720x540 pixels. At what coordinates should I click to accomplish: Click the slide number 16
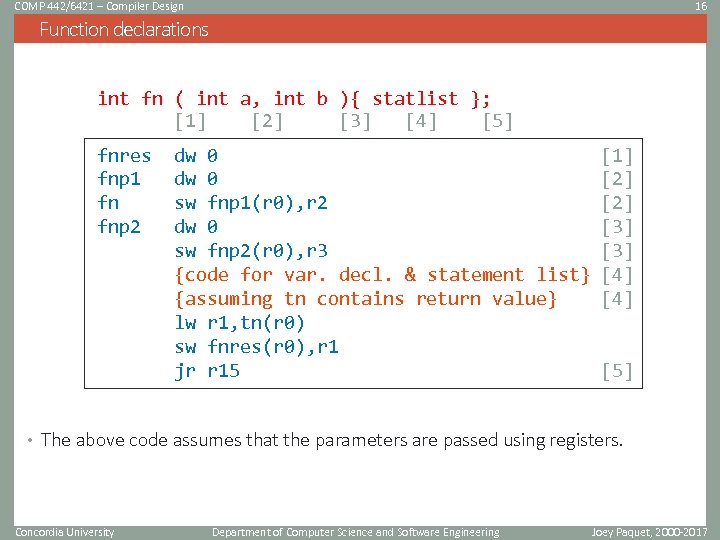coord(701,6)
